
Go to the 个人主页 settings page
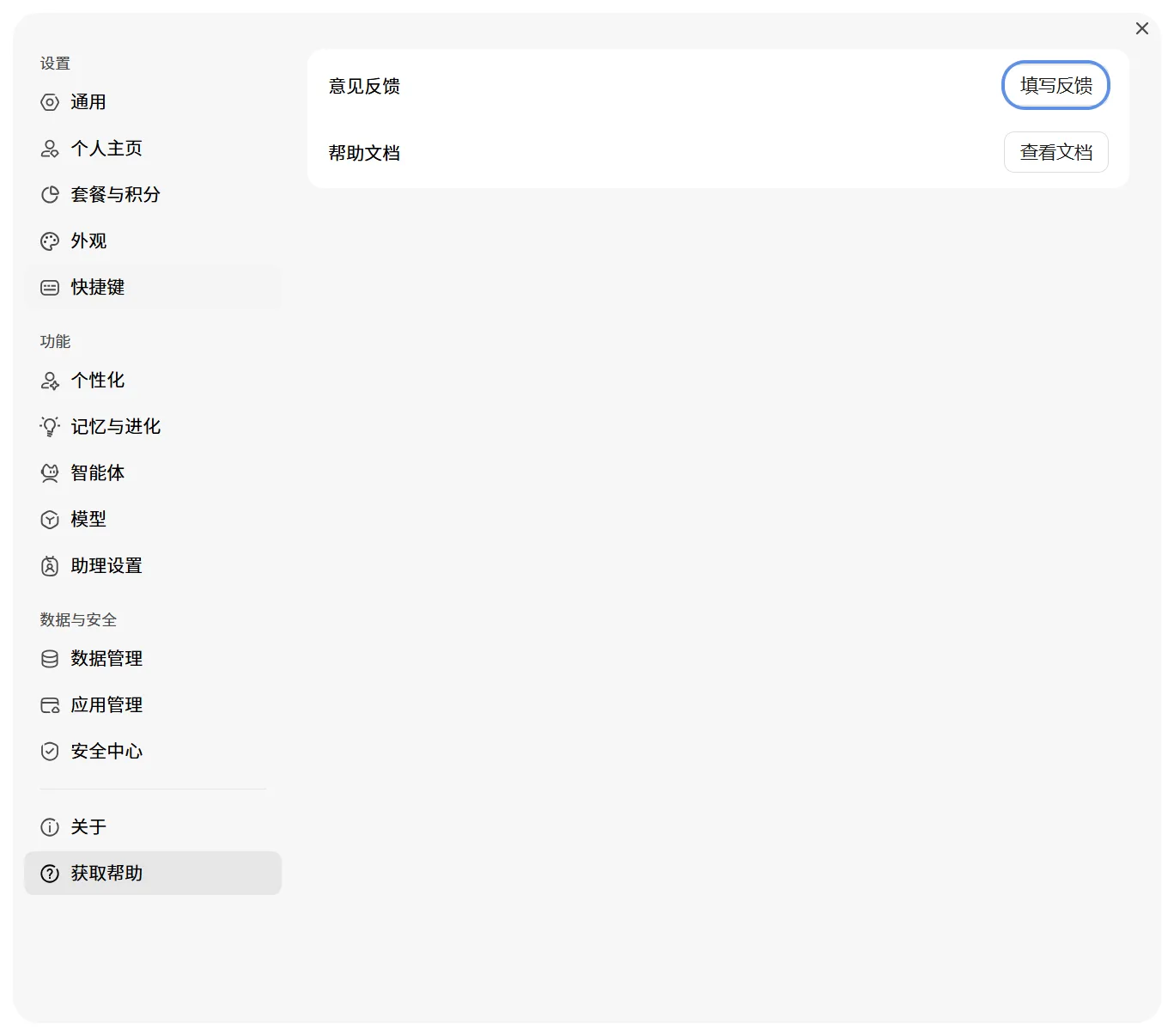(x=153, y=149)
